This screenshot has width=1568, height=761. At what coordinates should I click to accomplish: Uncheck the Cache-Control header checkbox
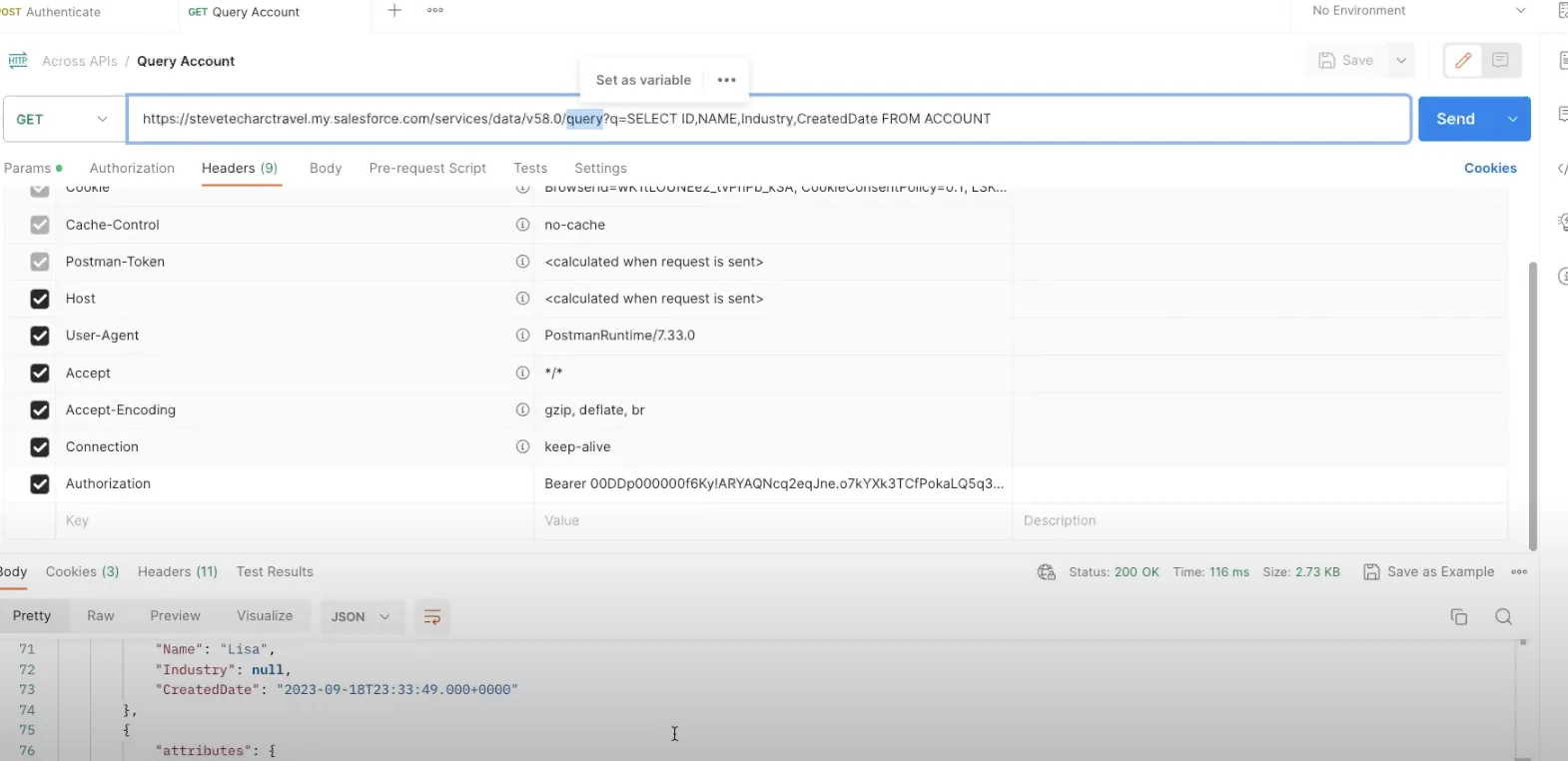pos(40,225)
